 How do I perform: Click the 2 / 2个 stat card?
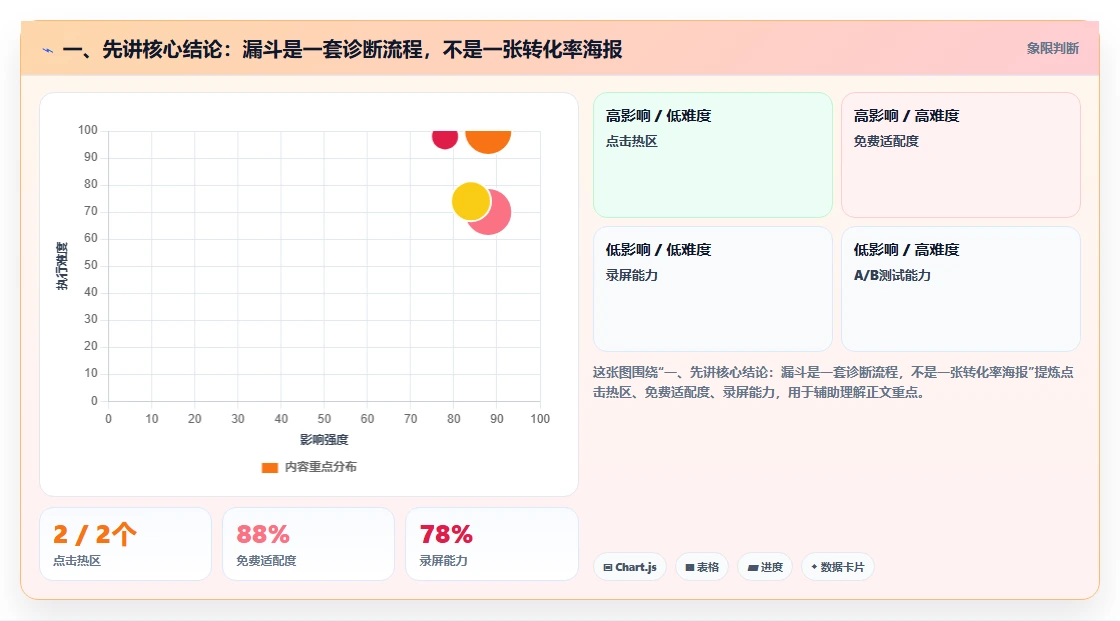[x=125, y=544]
